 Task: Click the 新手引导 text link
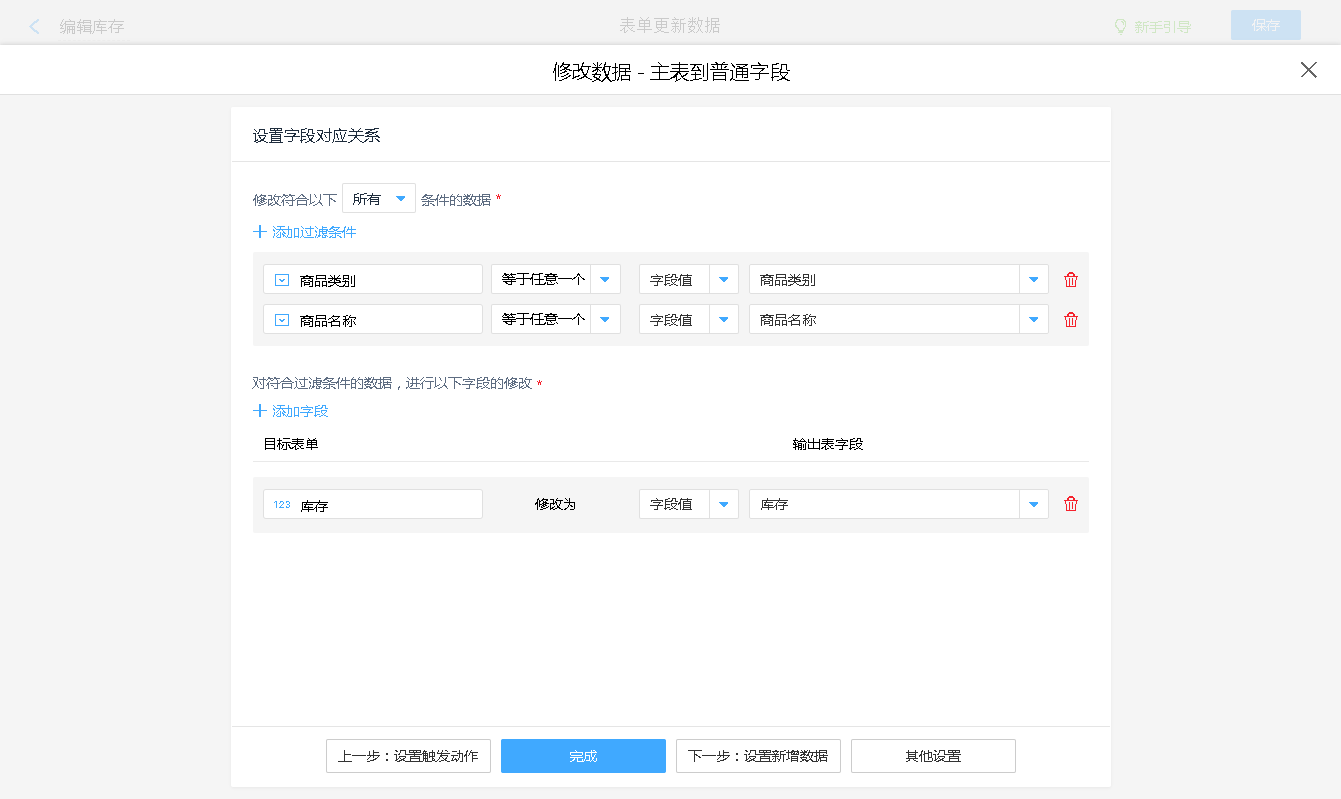1162,27
